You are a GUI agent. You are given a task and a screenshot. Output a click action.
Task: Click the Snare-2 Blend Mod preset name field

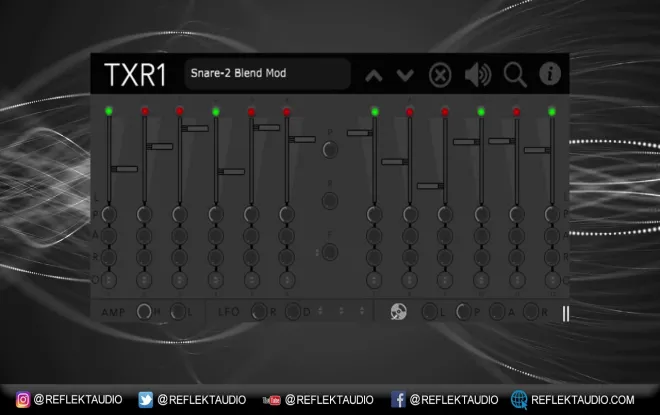tap(267, 73)
